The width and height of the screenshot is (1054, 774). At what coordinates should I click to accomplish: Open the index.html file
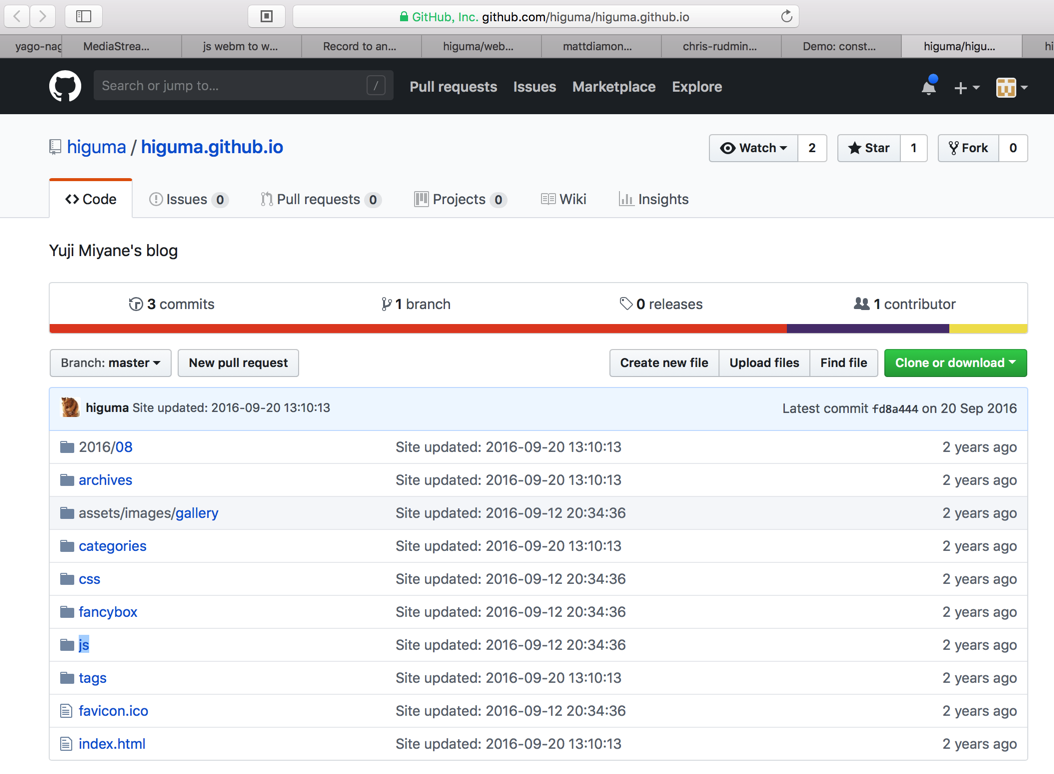pos(112,744)
